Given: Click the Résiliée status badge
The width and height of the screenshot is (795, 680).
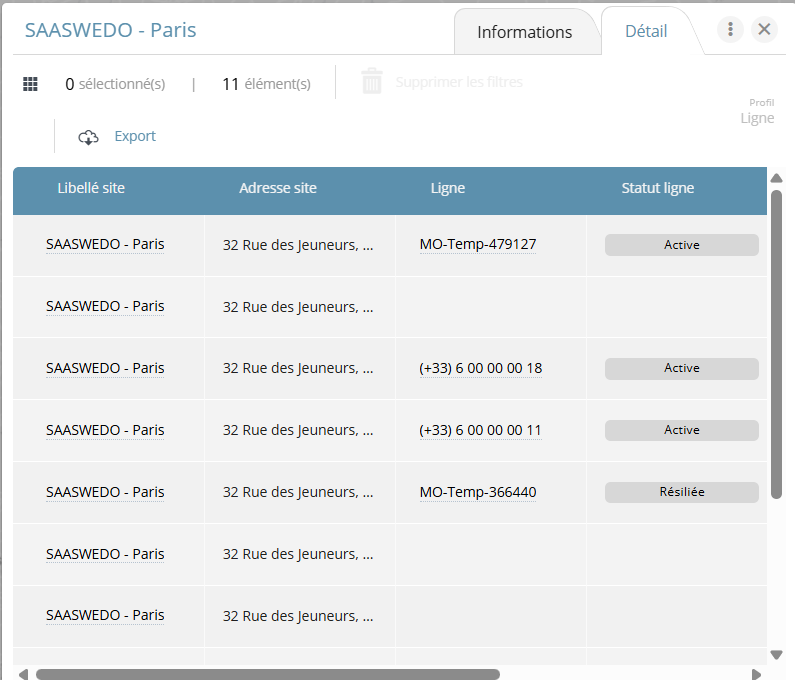Looking at the screenshot, I should pyautogui.click(x=681, y=492).
